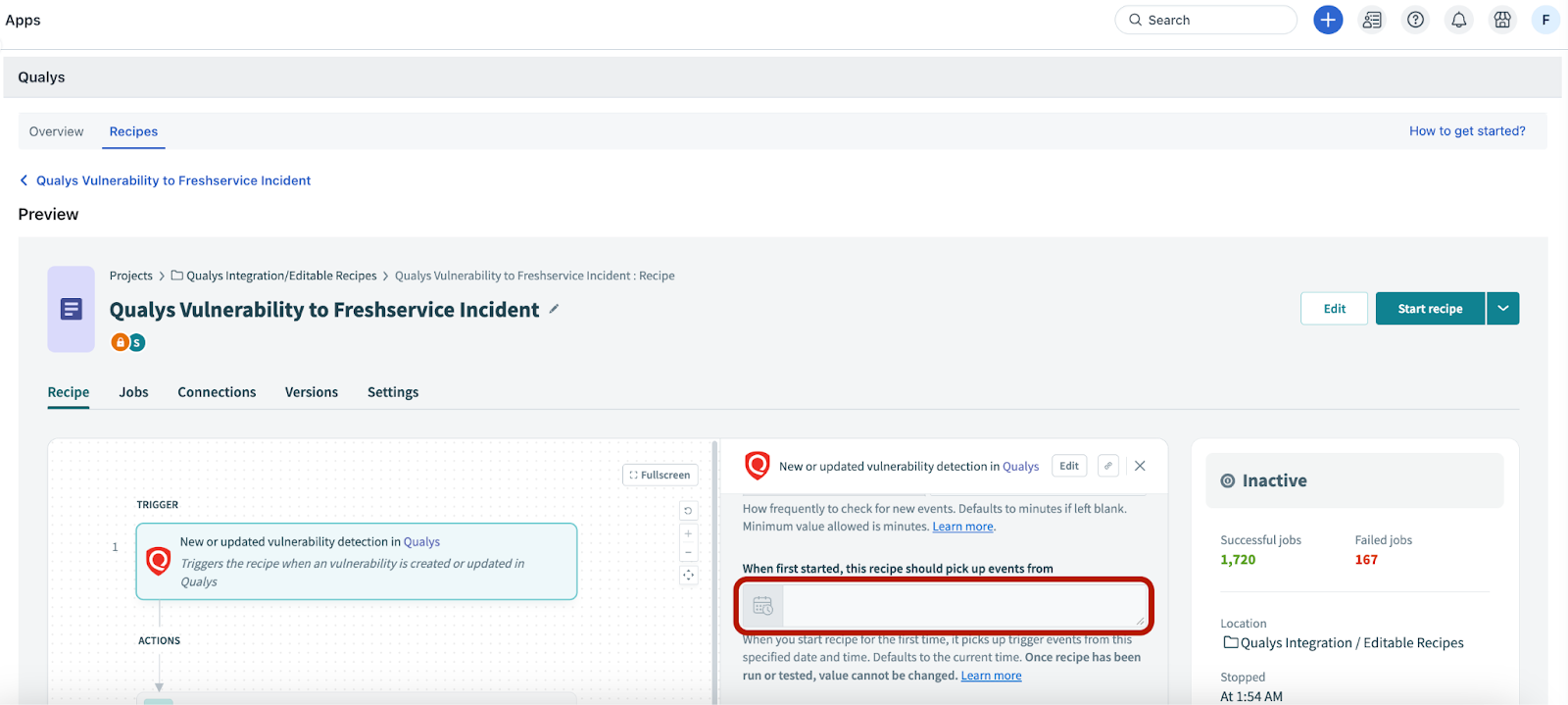This screenshot has width=1568, height=705.
Task: Click the TRIGGER label on the canvas
Action: tap(158, 505)
